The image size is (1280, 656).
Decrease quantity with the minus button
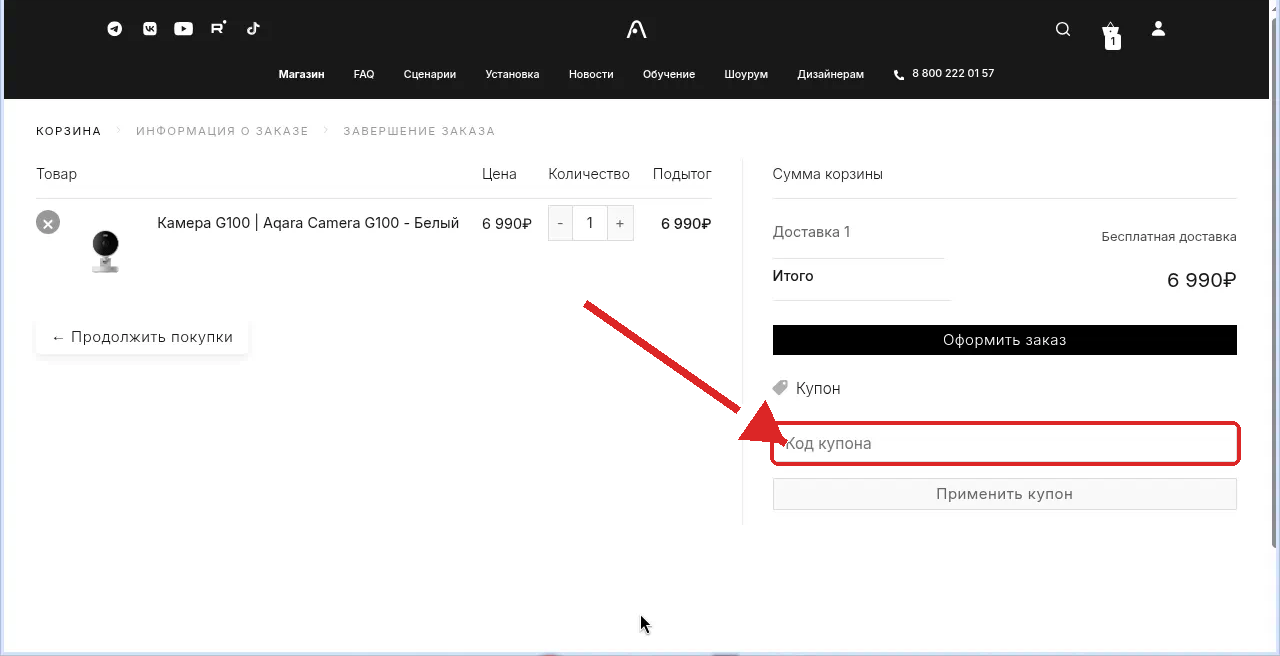tap(560, 223)
